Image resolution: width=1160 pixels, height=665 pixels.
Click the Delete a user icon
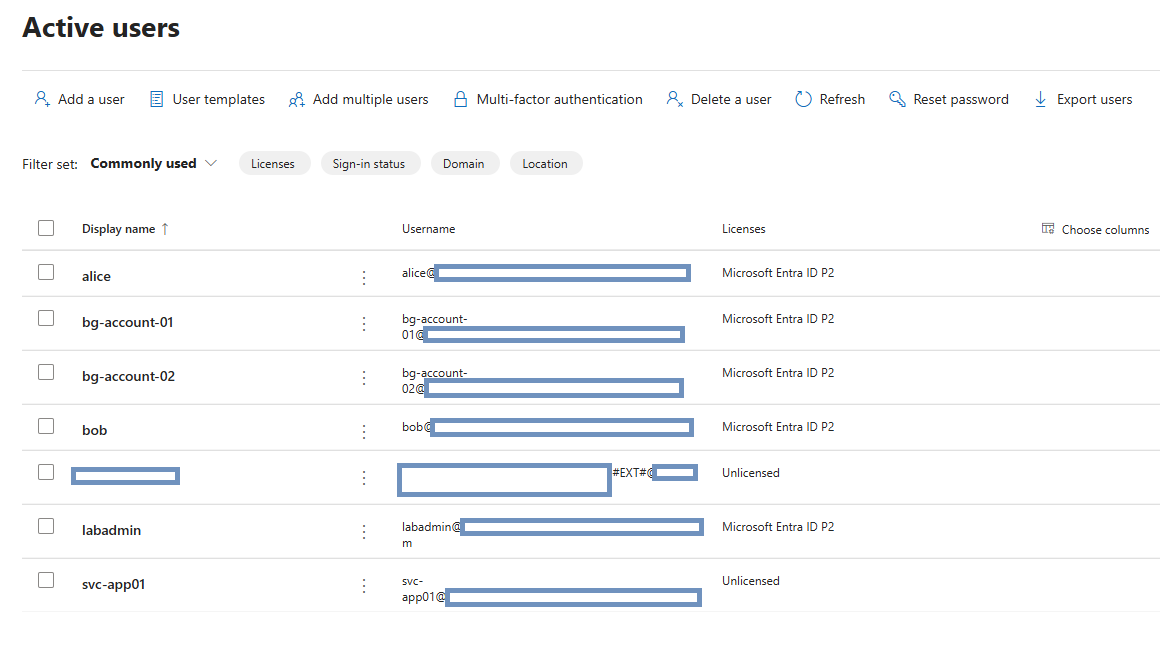(675, 99)
